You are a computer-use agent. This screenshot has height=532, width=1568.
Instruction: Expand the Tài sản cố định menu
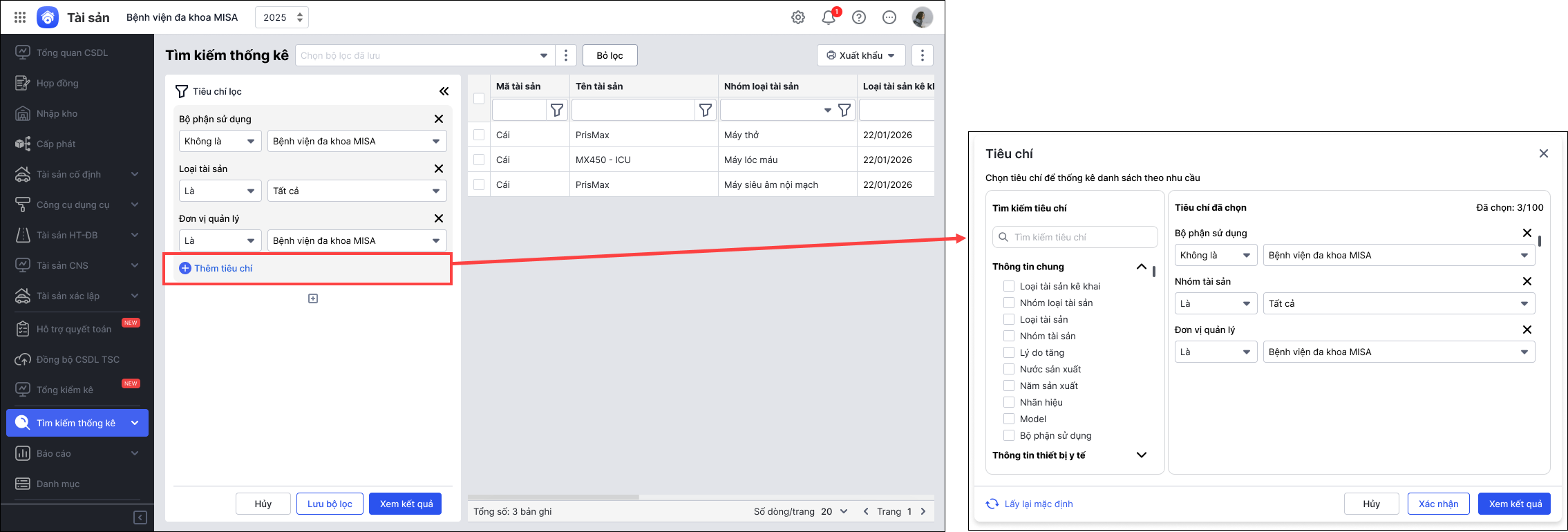[x=77, y=174]
